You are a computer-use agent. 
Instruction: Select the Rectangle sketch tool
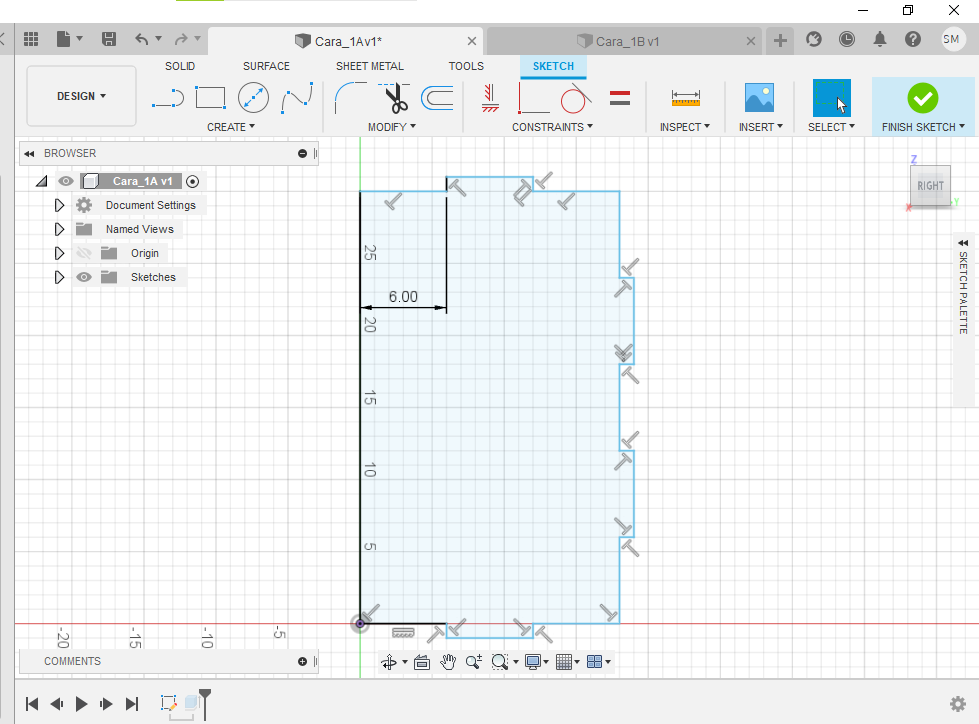[x=210, y=98]
